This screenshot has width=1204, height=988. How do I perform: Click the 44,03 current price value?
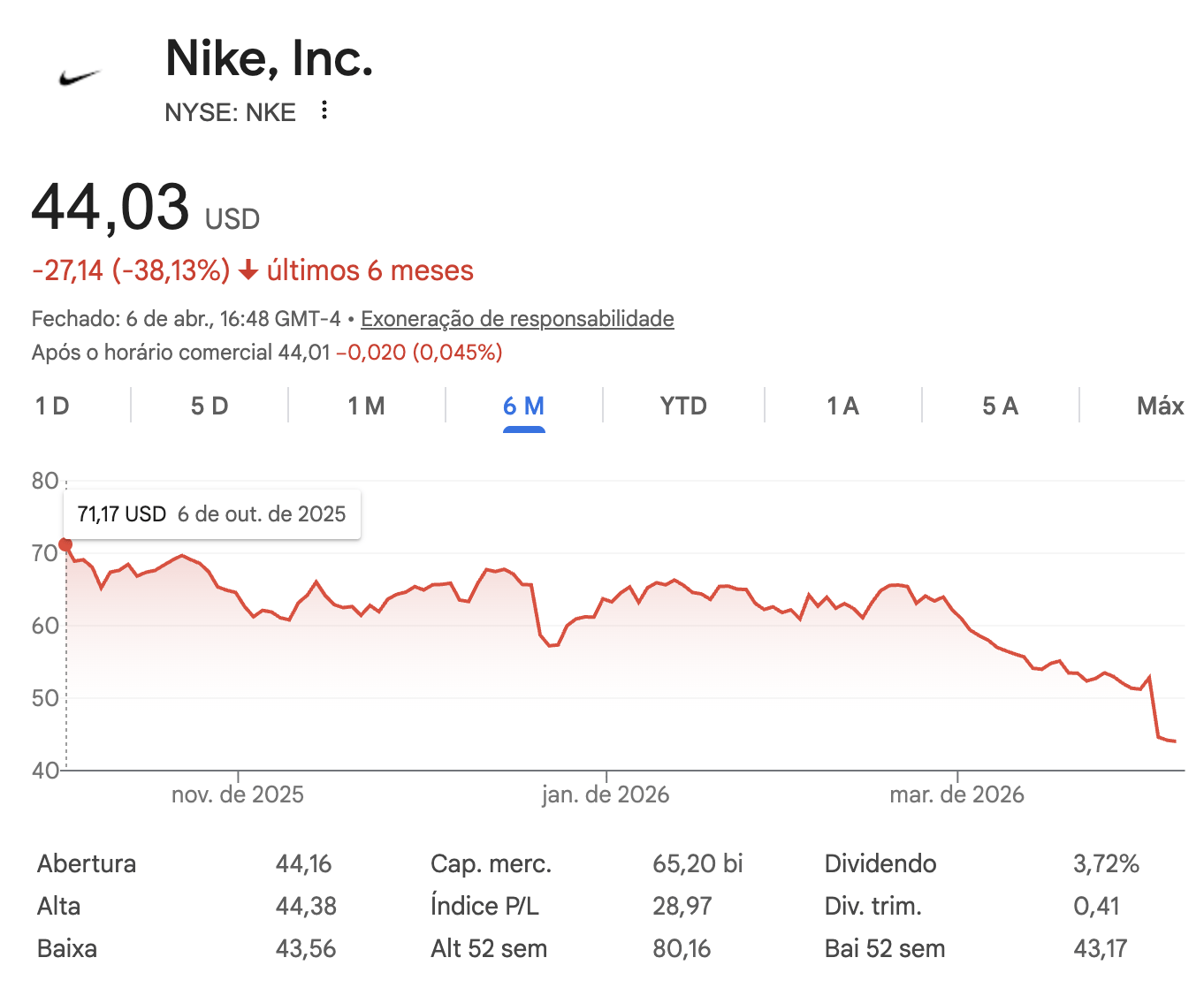coord(110,208)
